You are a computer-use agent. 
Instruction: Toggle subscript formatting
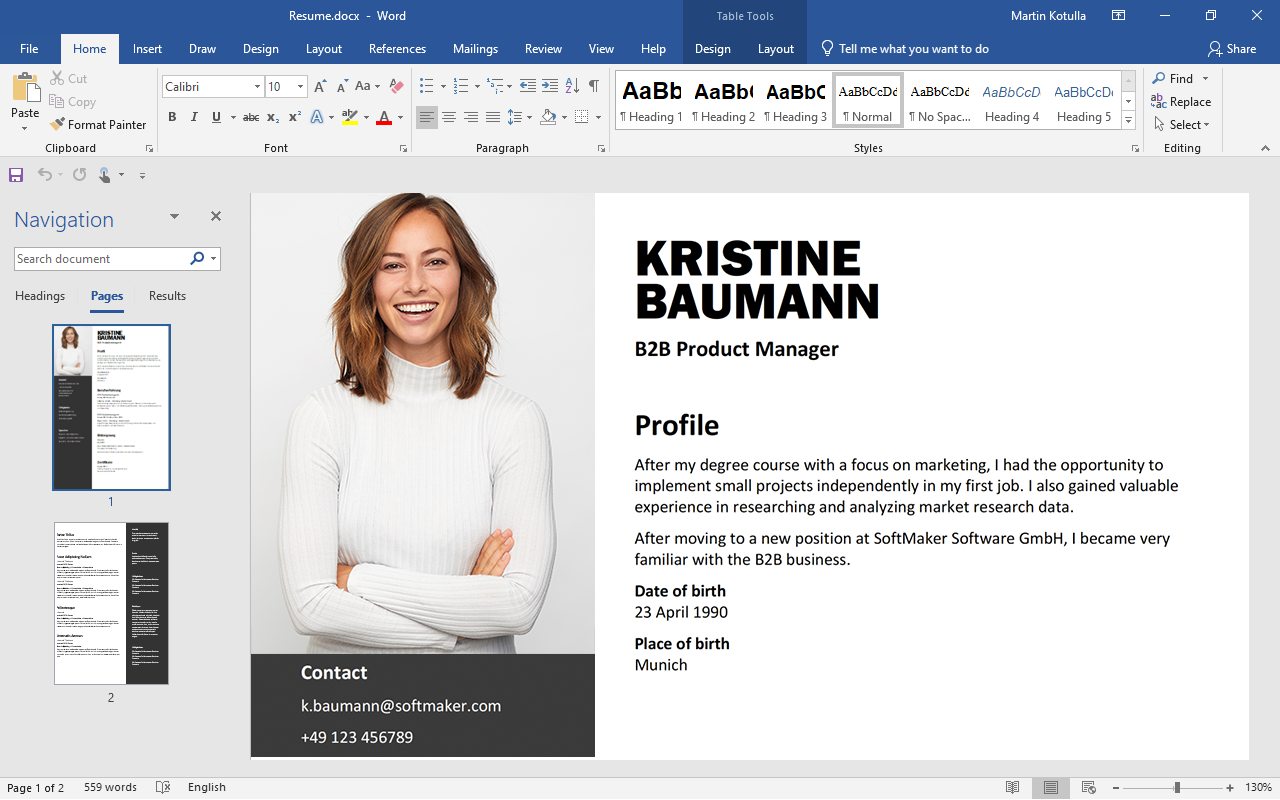pyautogui.click(x=272, y=117)
